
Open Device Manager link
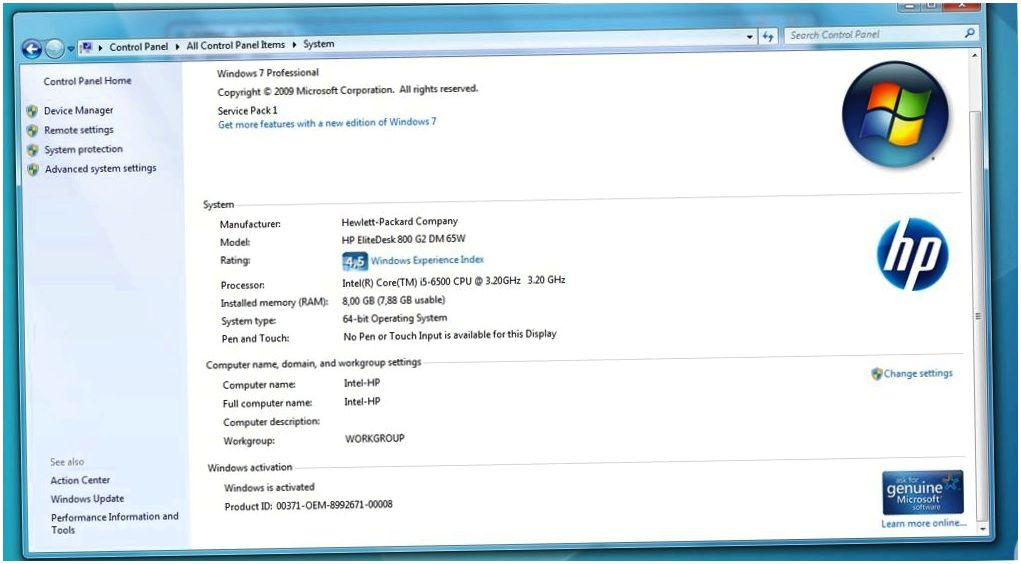click(x=78, y=111)
